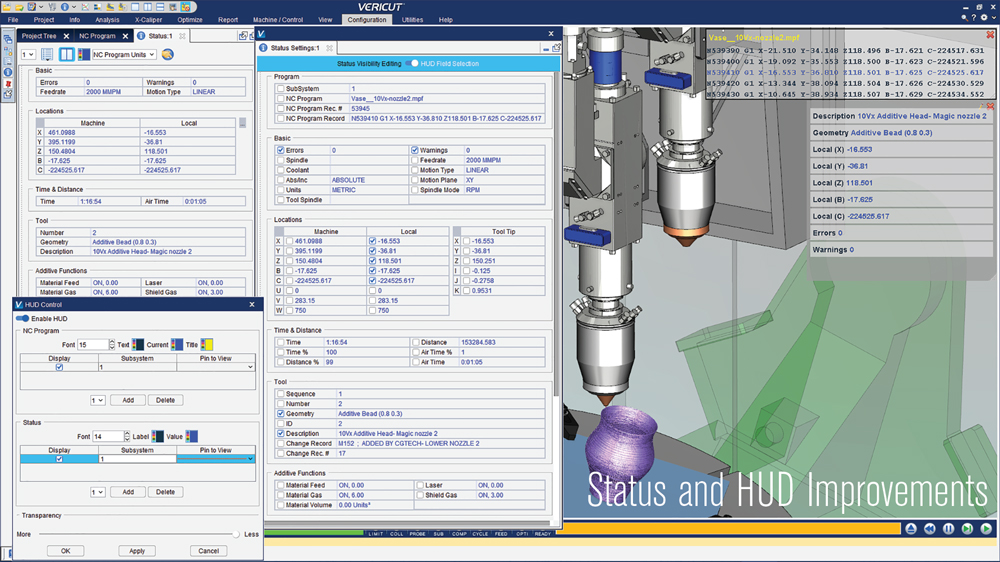The height and width of the screenshot is (562, 1000).
Task: Click the top icon in left sidebar
Action: point(8,40)
